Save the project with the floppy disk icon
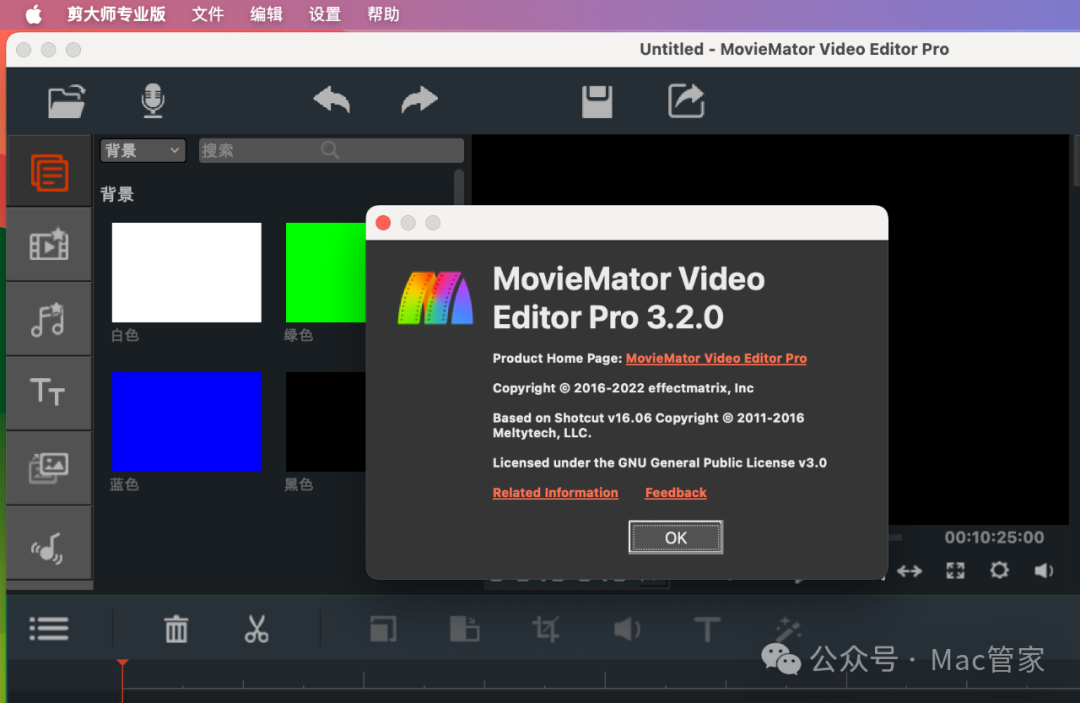 coord(597,101)
